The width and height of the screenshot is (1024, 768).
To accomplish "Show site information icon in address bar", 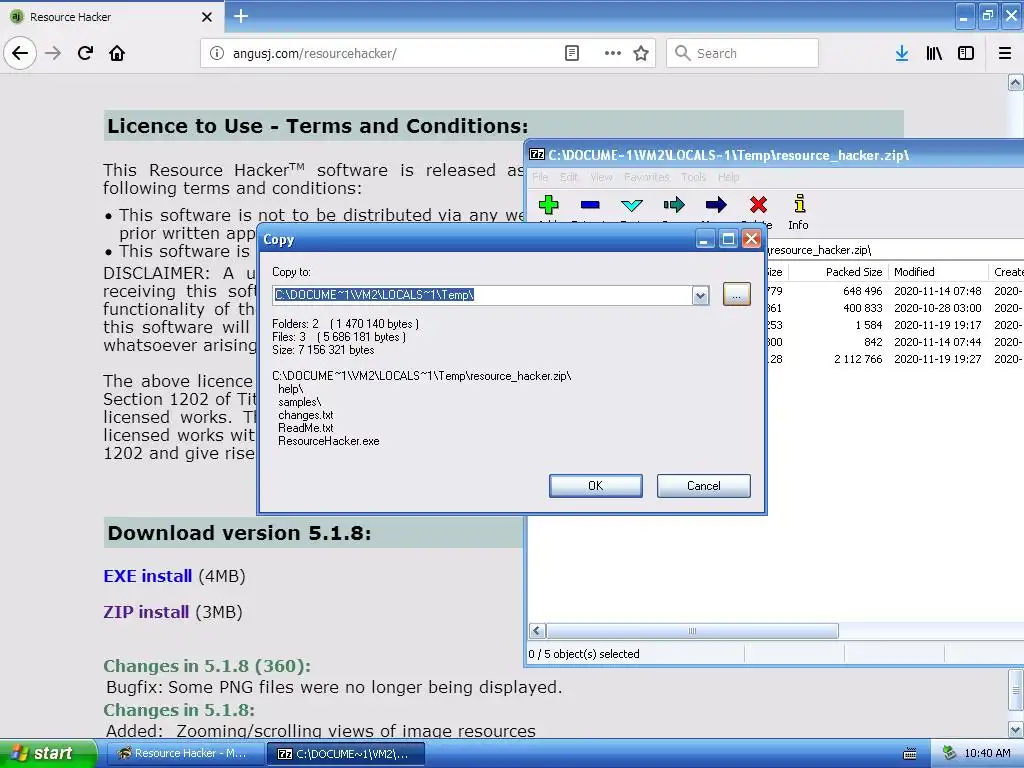I will tap(217, 53).
